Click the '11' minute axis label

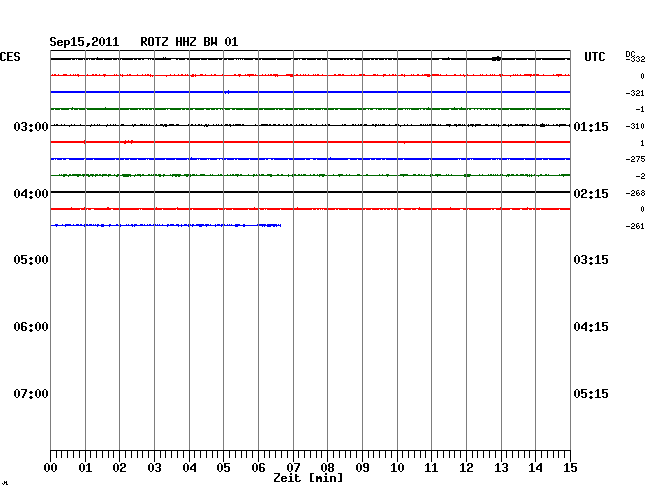[x=431, y=468]
